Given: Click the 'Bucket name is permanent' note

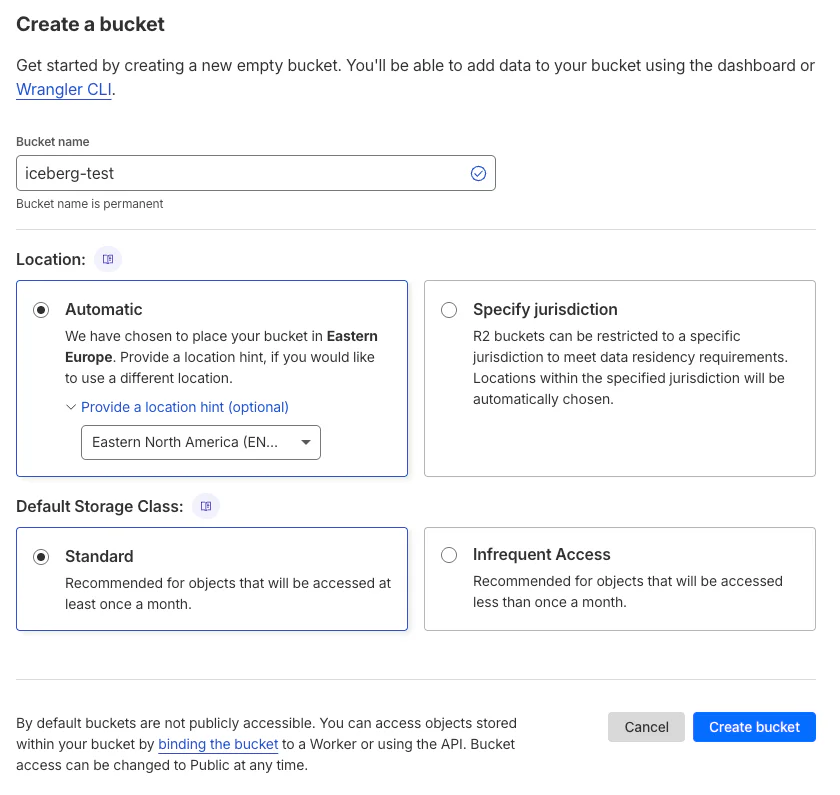Looking at the screenshot, I should coord(89,204).
